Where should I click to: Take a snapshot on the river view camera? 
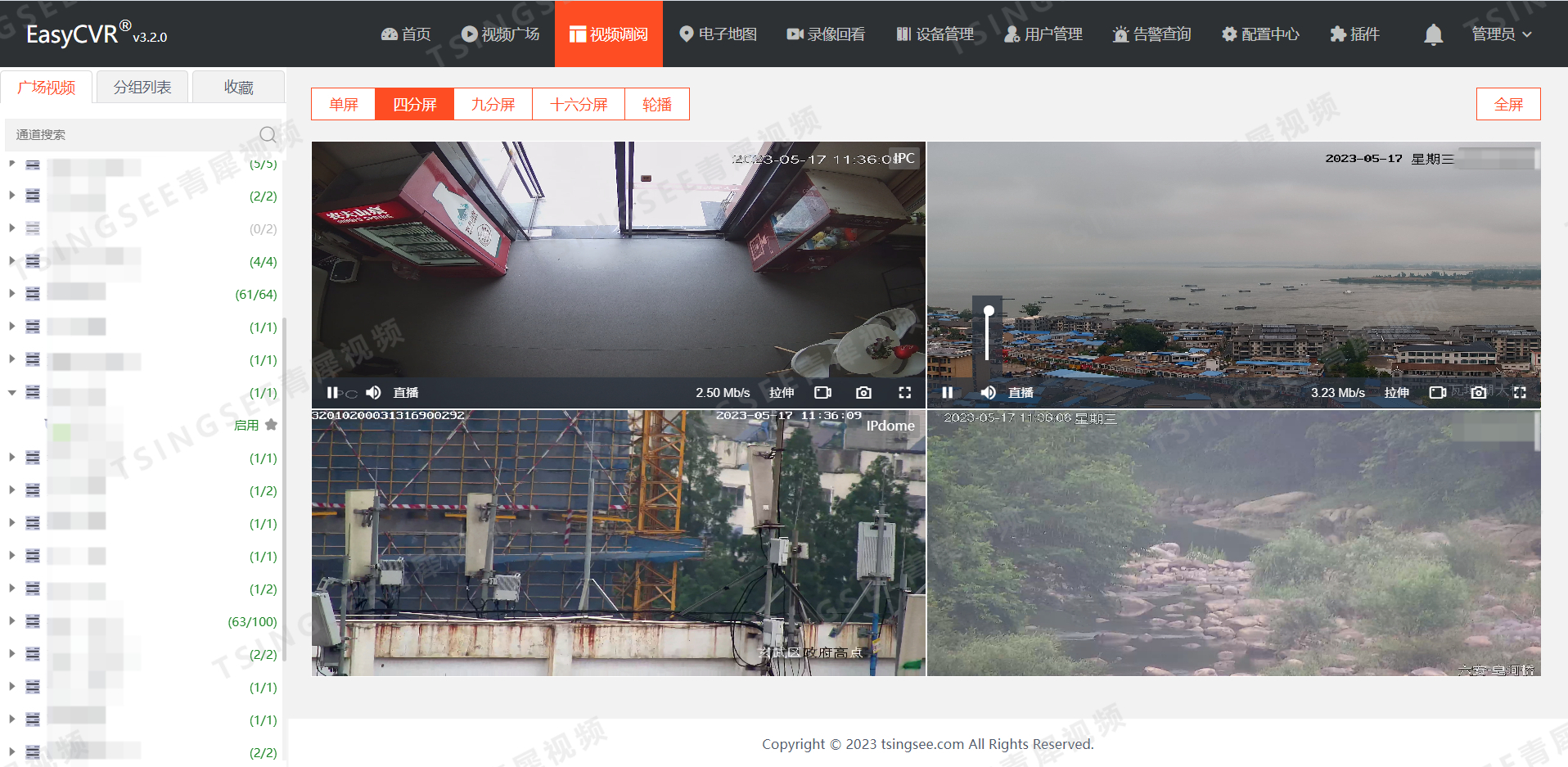[x=1478, y=393]
